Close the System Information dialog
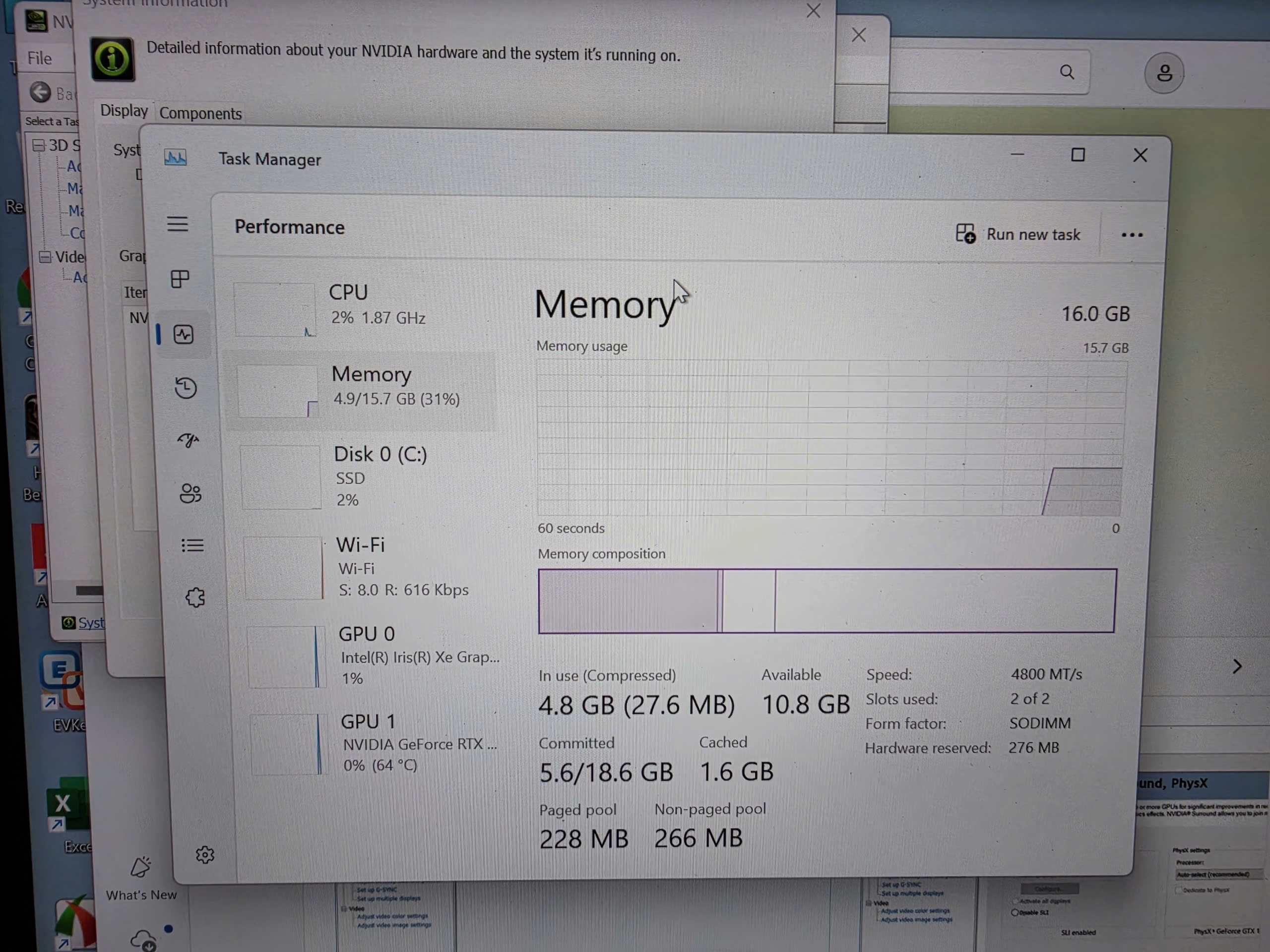The height and width of the screenshot is (952, 1270). (x=813, y=10)
